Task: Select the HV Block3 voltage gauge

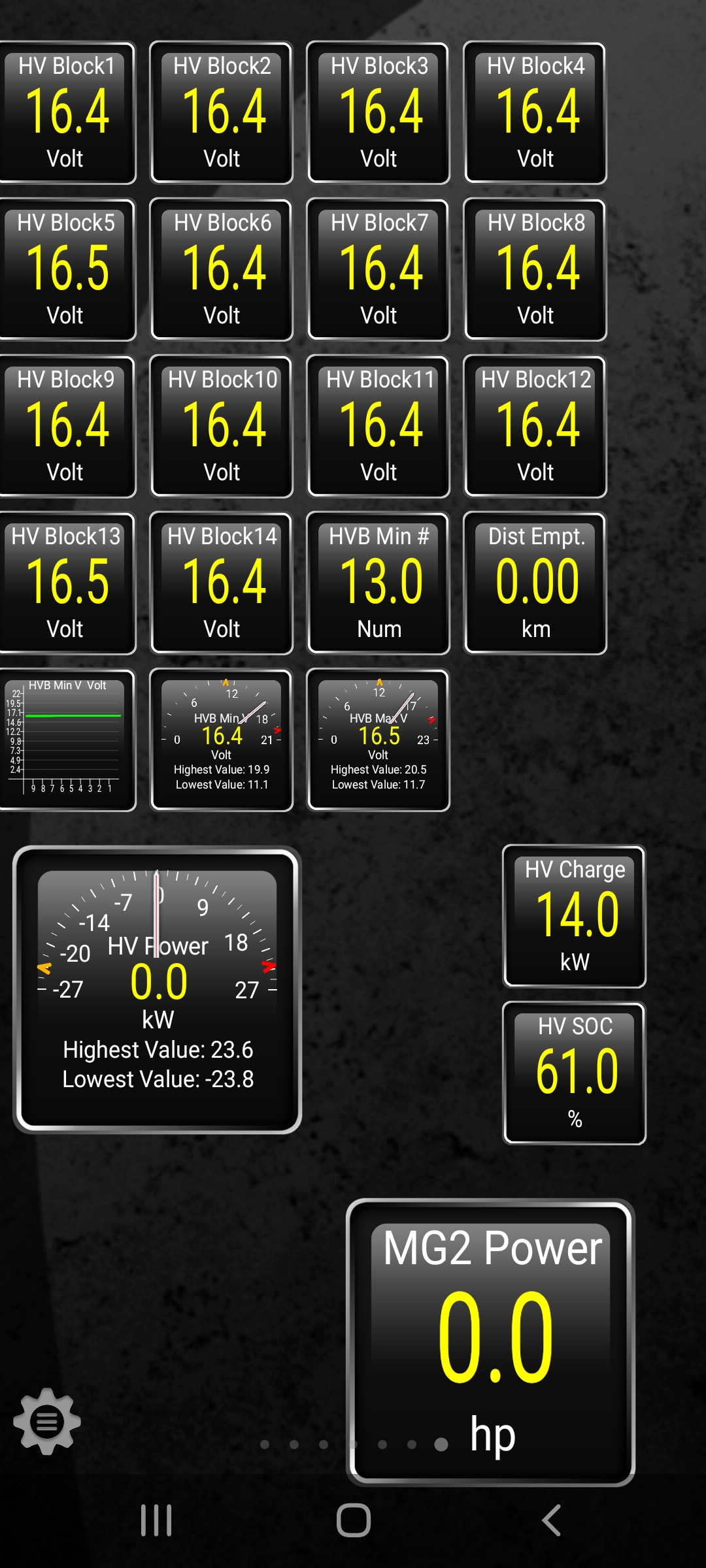Action: 378,113
